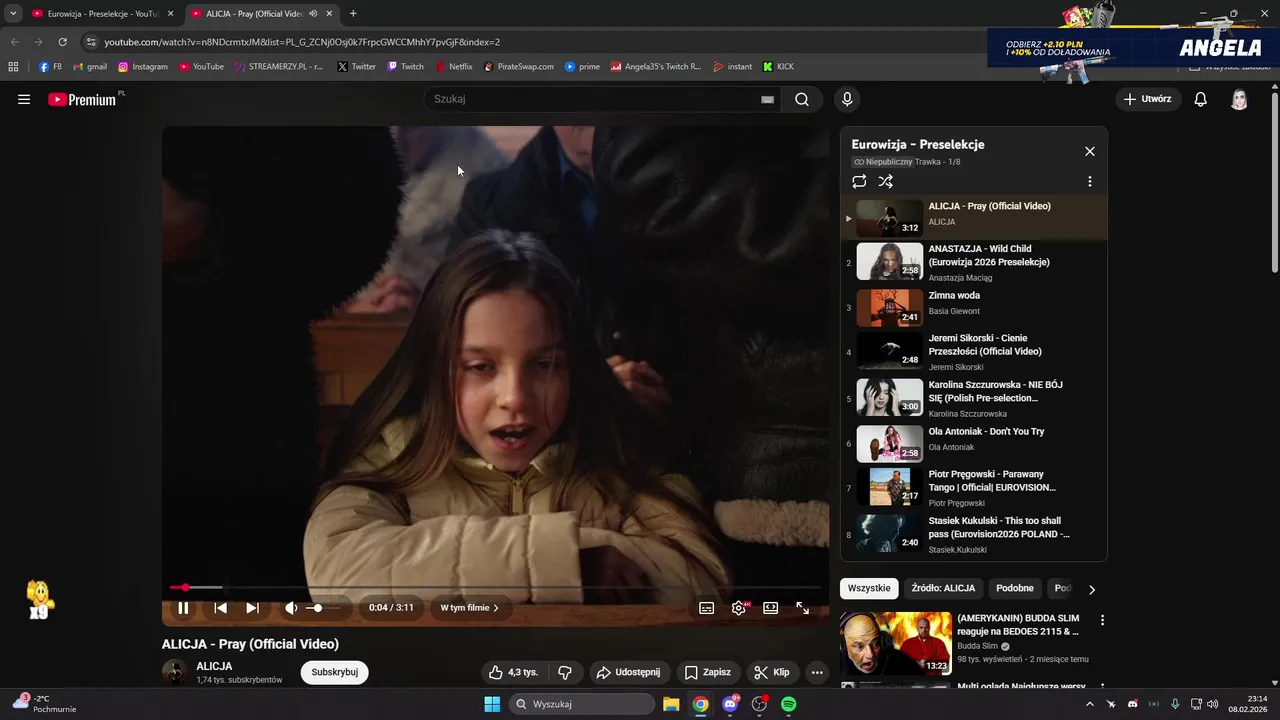This screenshot has width=1280, height=720.
Task: Open more actions three-dot menu below the video
Action: [817, 672]
